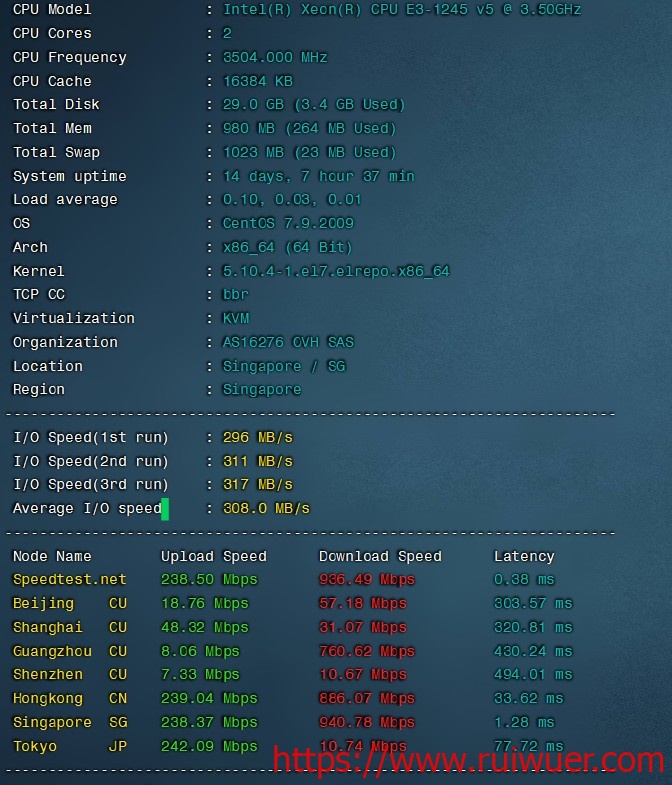
Task: Click the KVM virtualization value
Action: (235, 319)
